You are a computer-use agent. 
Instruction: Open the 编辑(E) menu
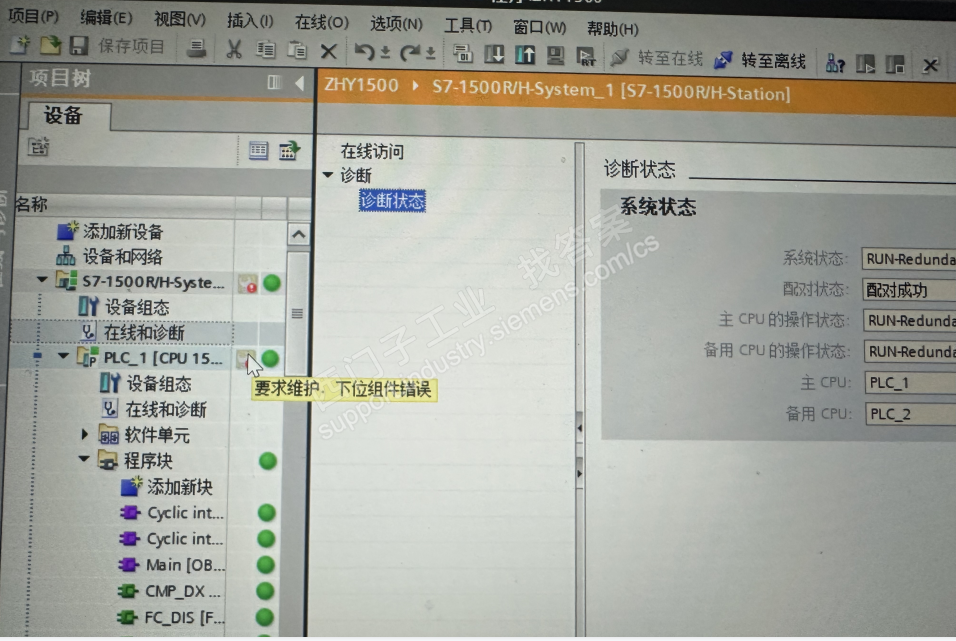[x=106, y=18]
